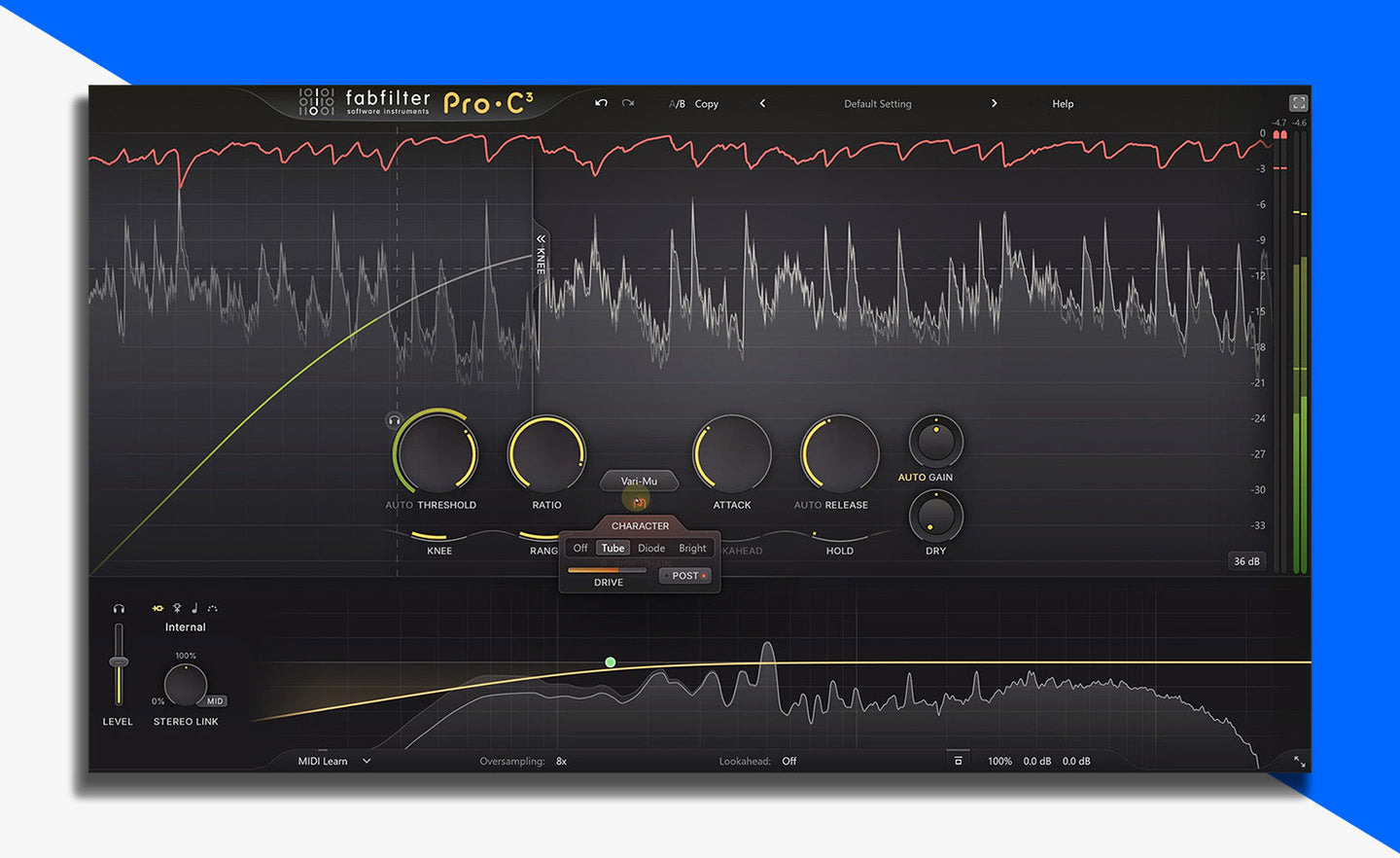
Task: Click the redo arrow icon
Action: point(628,103)
